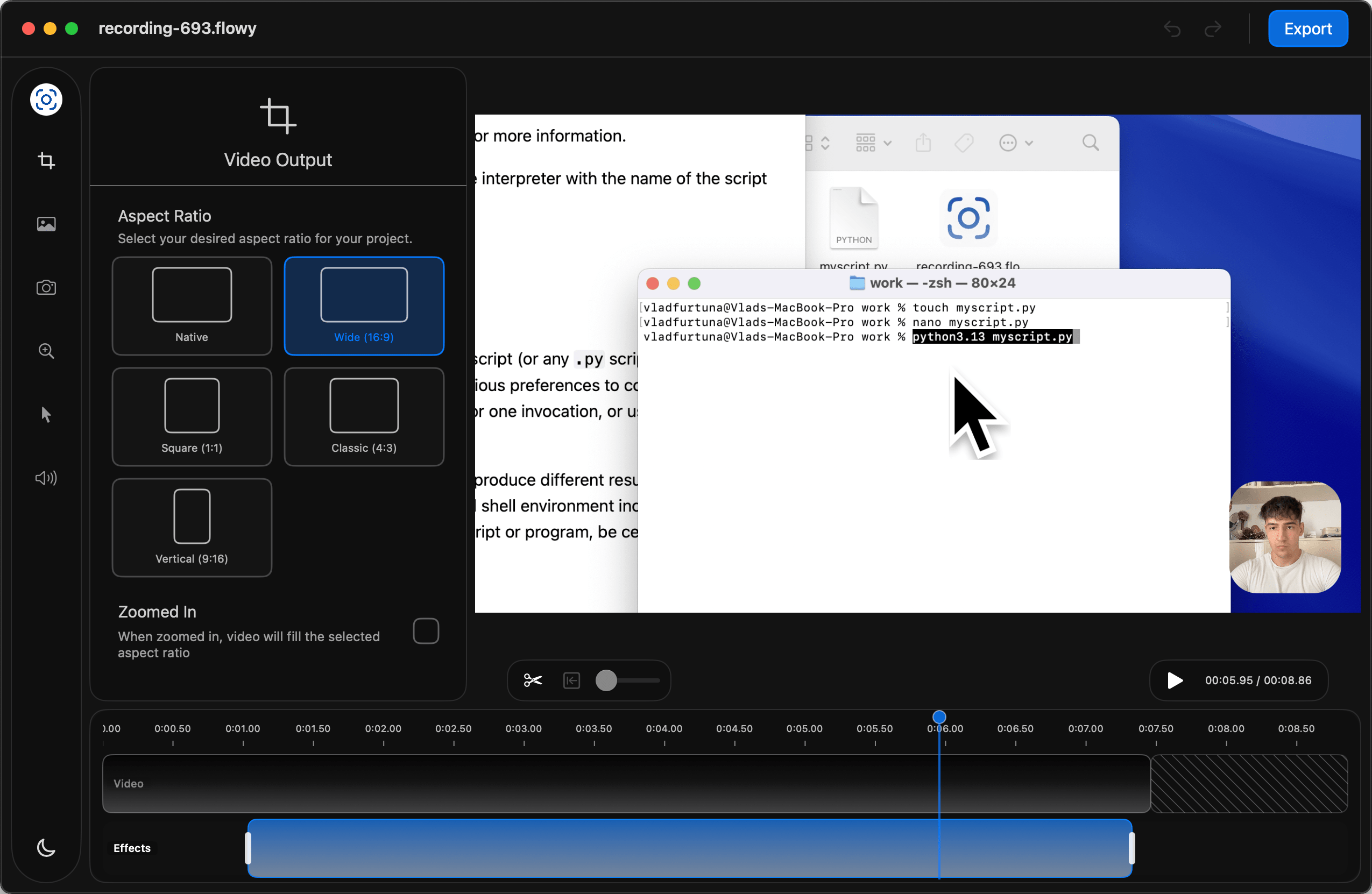The image size is (1372, 894).
Task: Select the Crop tool in the sidebar
Action: pos(46,161)
